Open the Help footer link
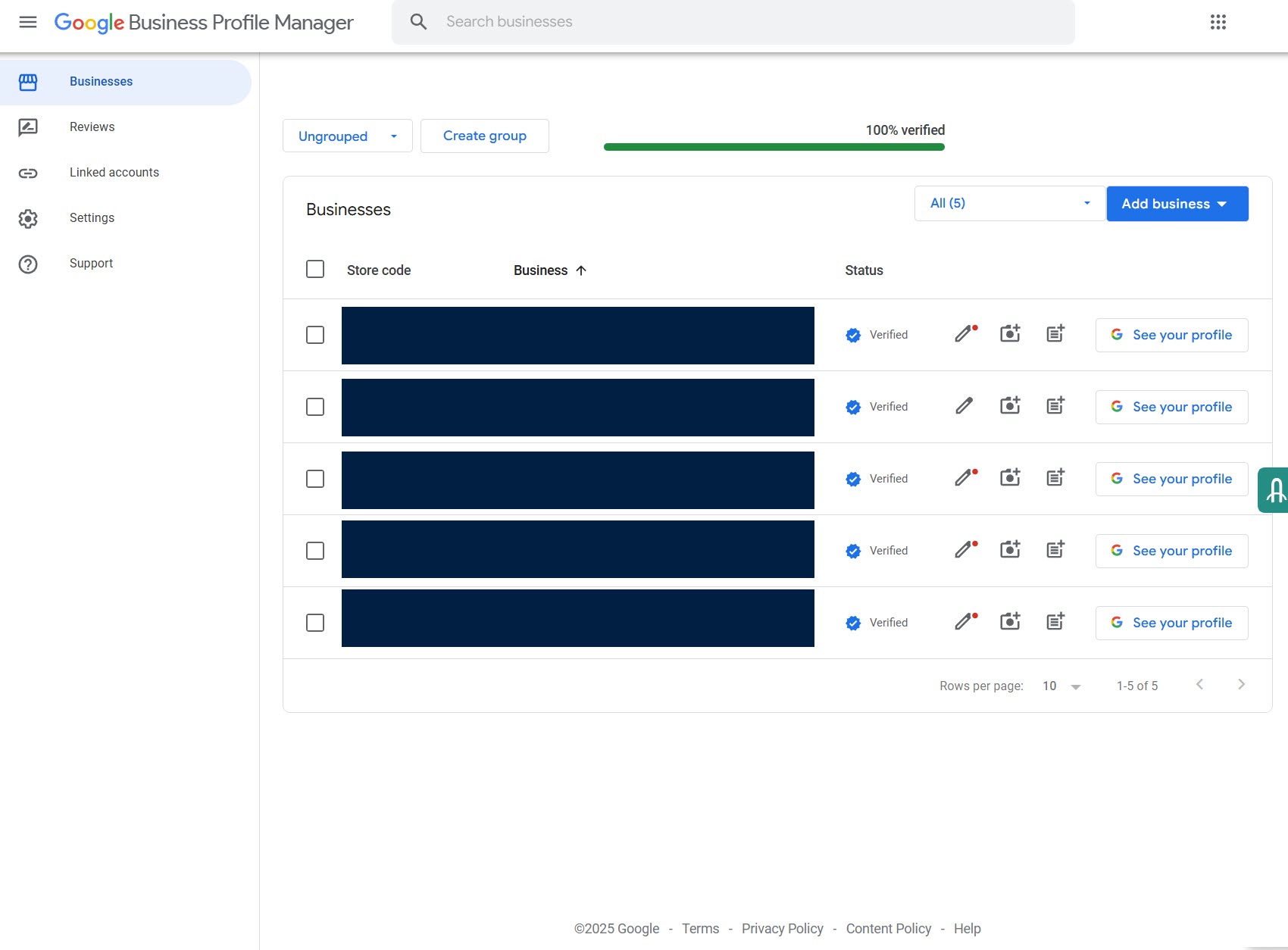The image size is (1288, 950). coord(968,929)
